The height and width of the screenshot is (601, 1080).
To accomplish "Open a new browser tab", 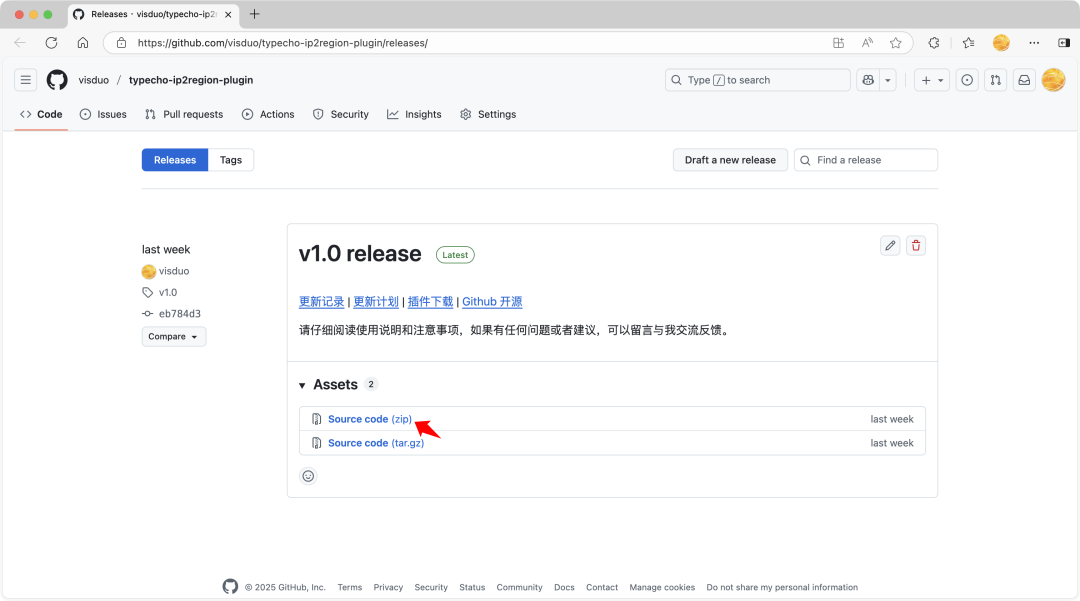I will 255,14.
